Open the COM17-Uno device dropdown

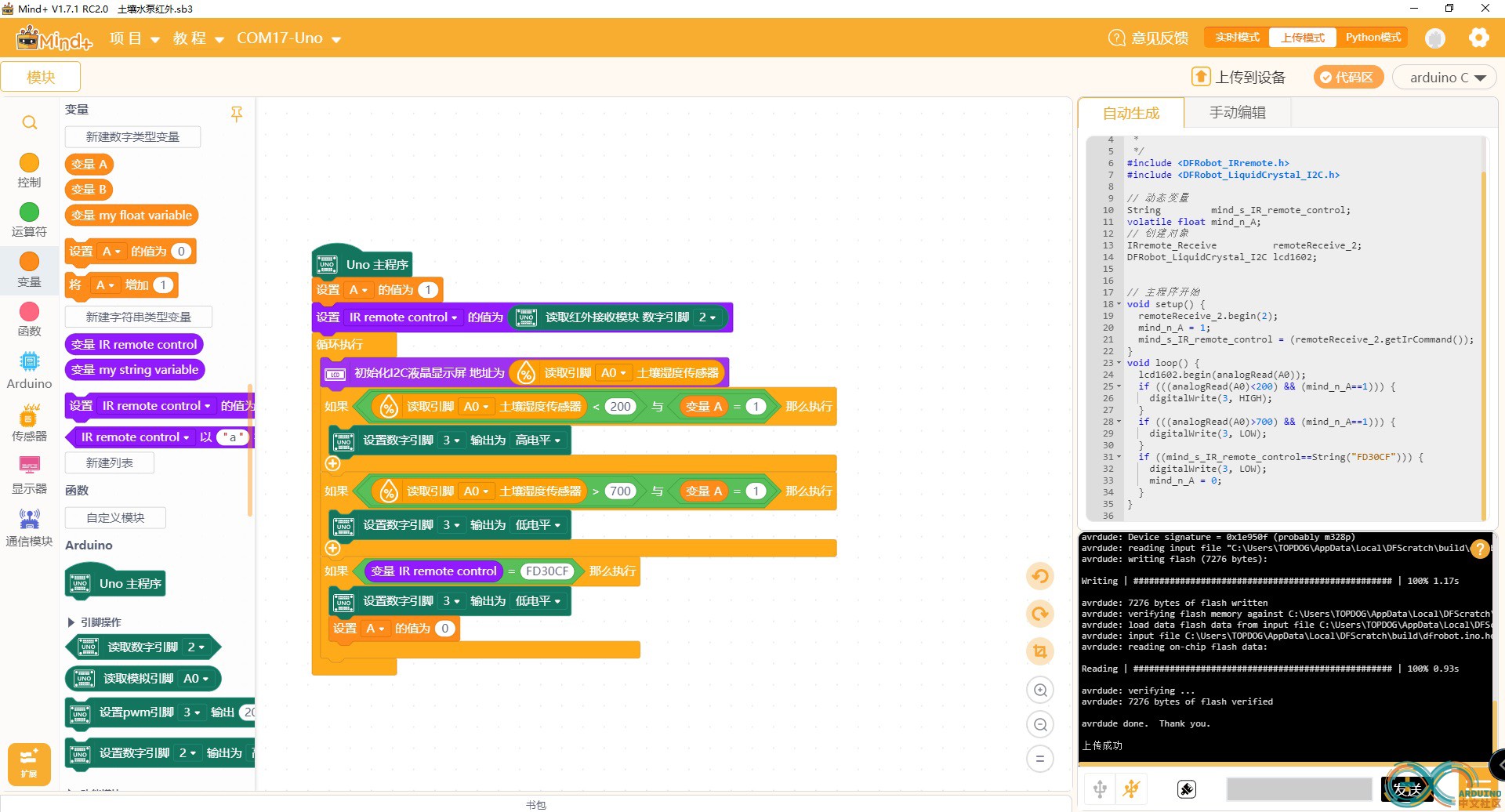pos(288,38)
